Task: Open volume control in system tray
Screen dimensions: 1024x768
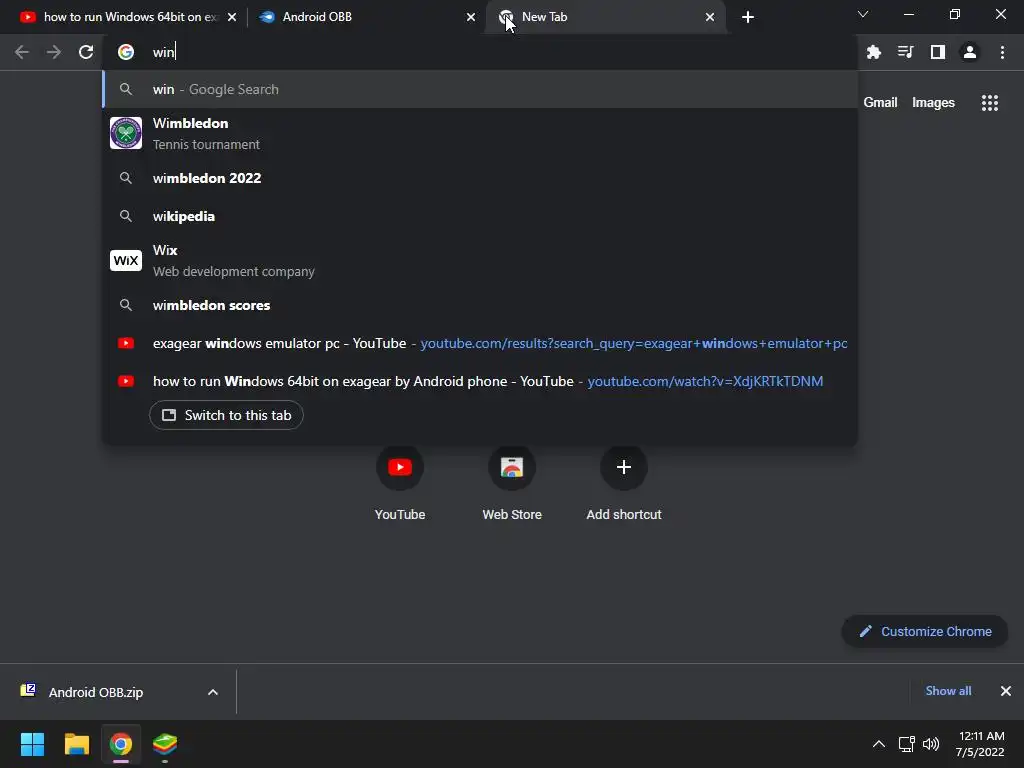Action: point(931,744)
